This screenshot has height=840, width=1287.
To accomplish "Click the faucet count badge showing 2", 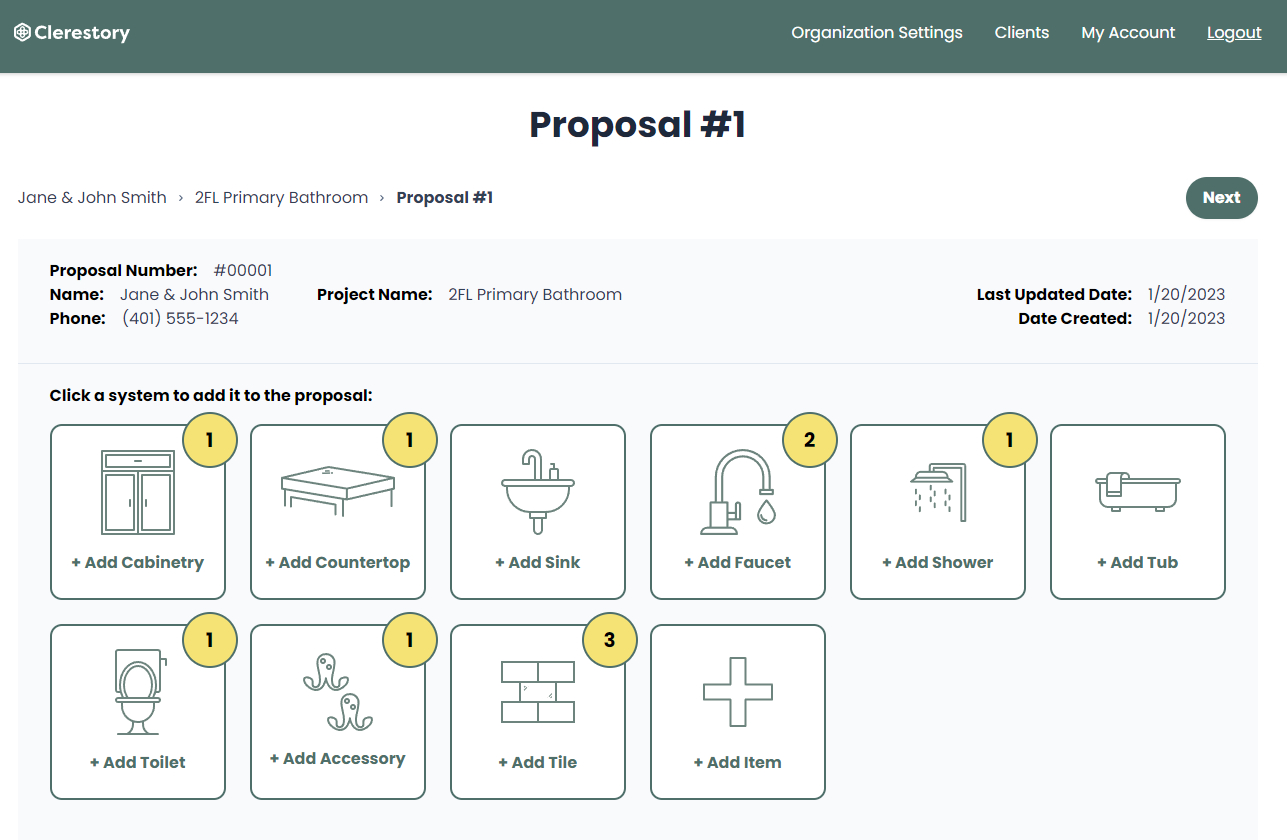I will pos(810,440).
